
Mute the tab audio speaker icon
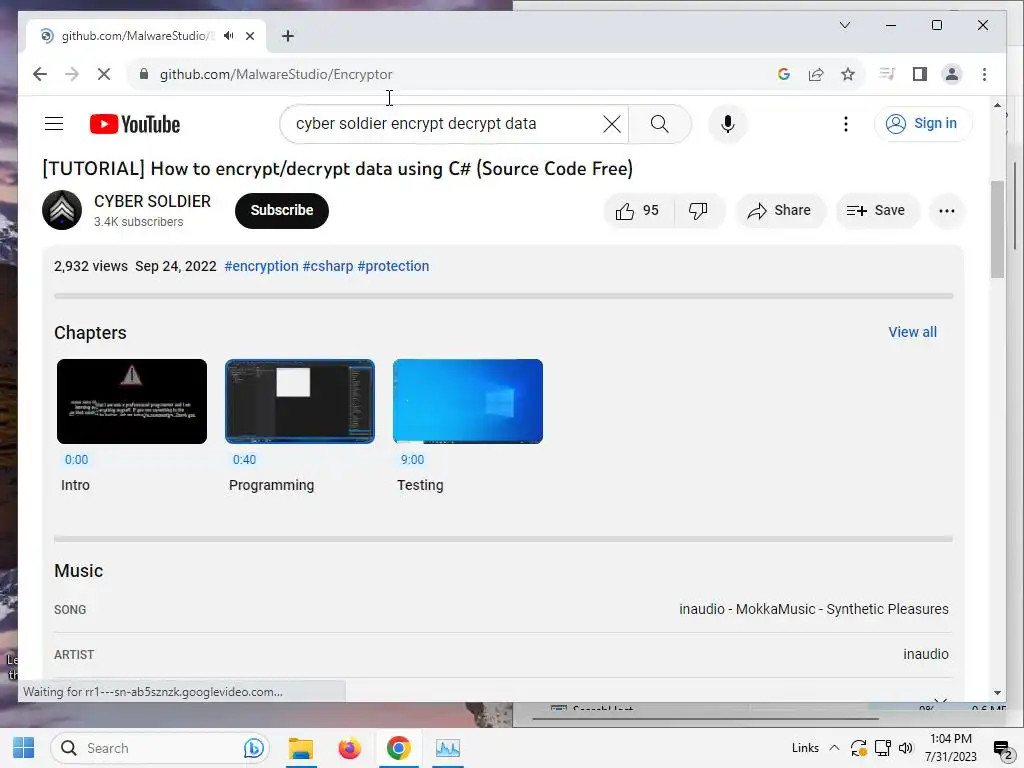229,36
